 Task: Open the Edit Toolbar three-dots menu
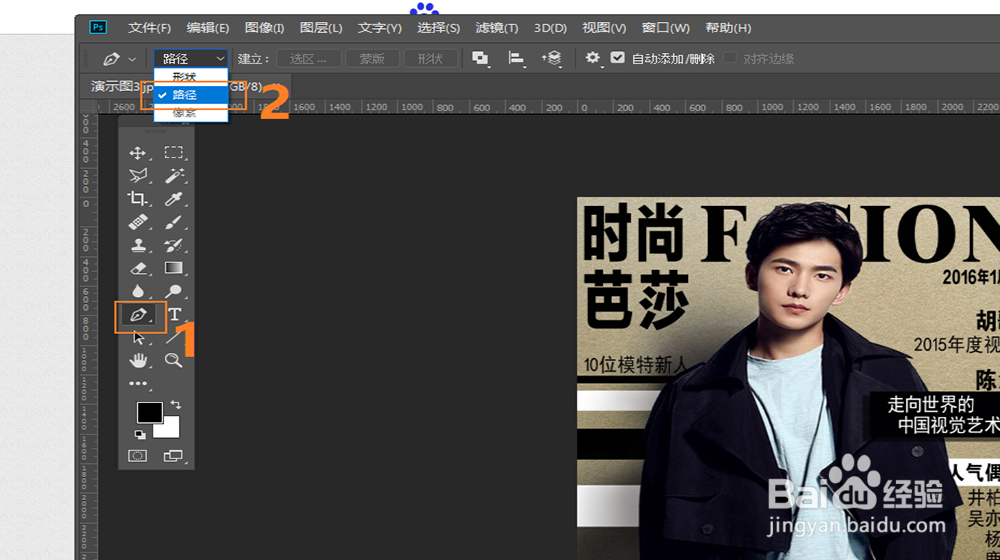tap(138, 383)
